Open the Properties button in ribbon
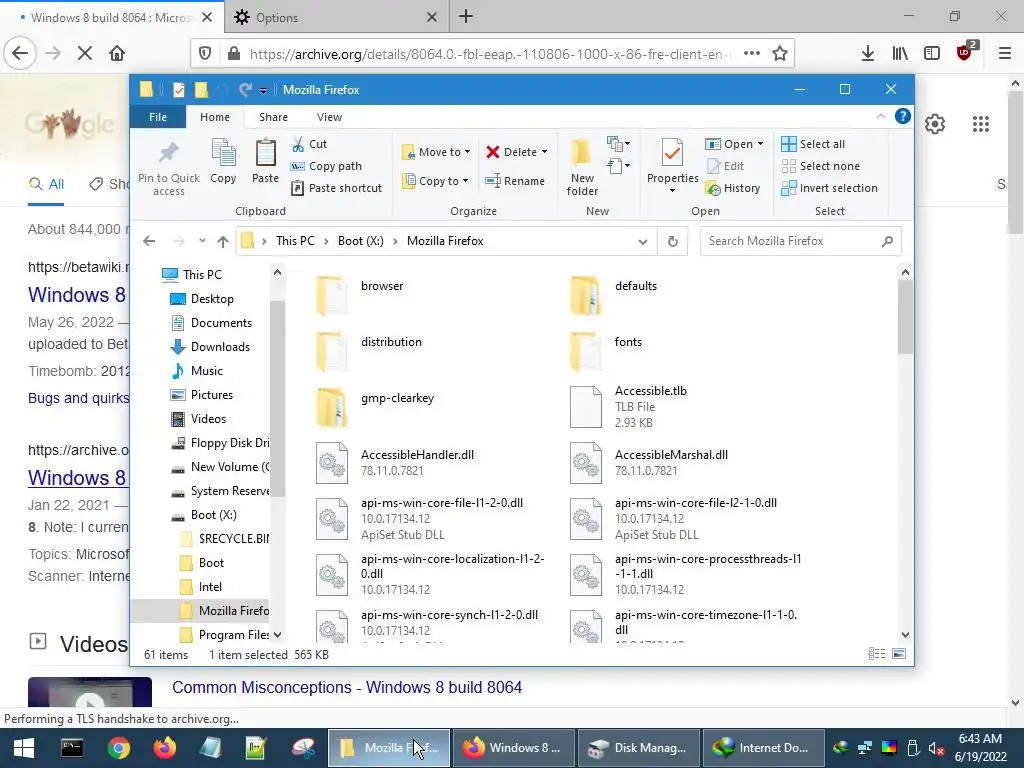This screenshot has height=768, width=1024. coord(672,167)
